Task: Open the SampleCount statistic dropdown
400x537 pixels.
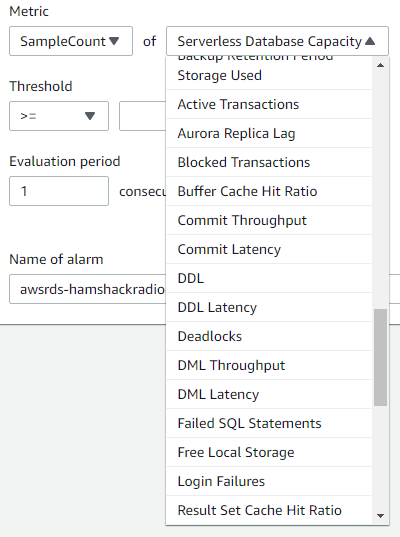Action: 71,41
